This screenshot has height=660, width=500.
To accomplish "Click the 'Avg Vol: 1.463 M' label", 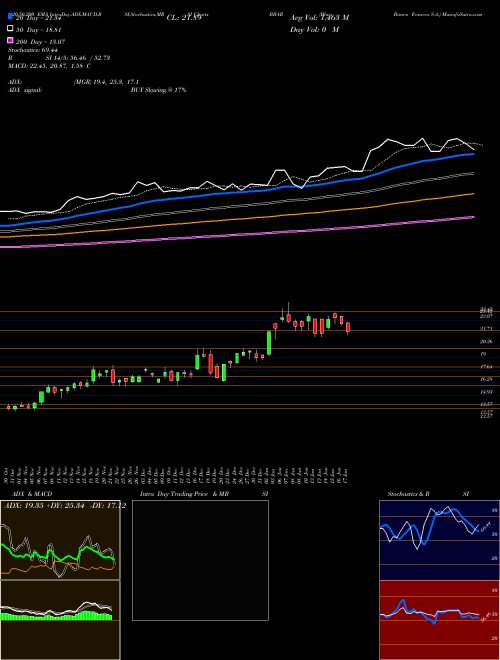I will (319, 18).
